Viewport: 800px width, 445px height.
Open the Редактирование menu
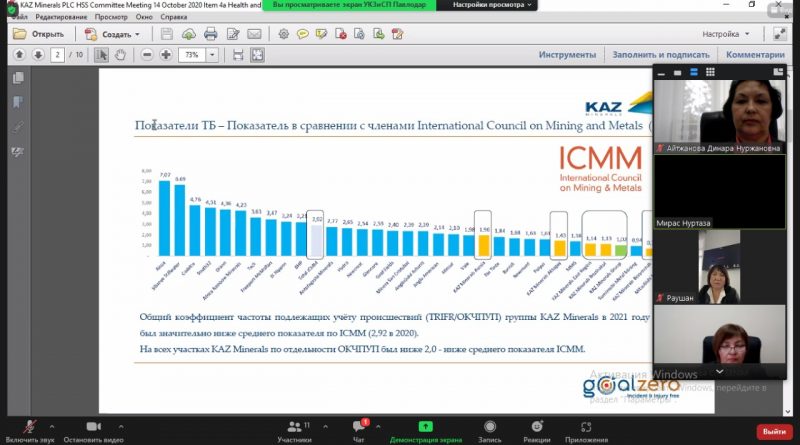click(61, 17)
